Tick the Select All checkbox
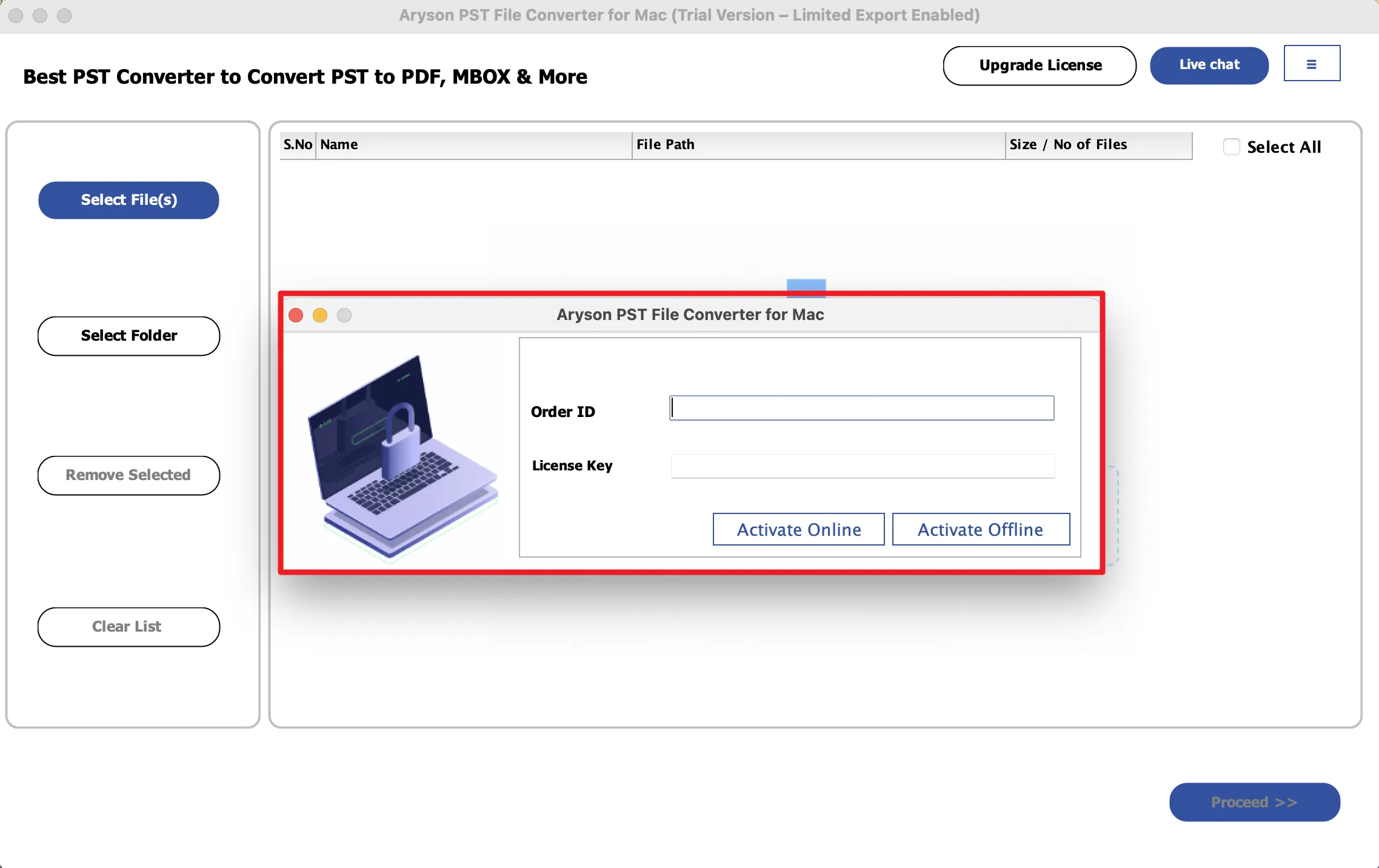This screenshot has height=868, width=1379. point(1231,147)
